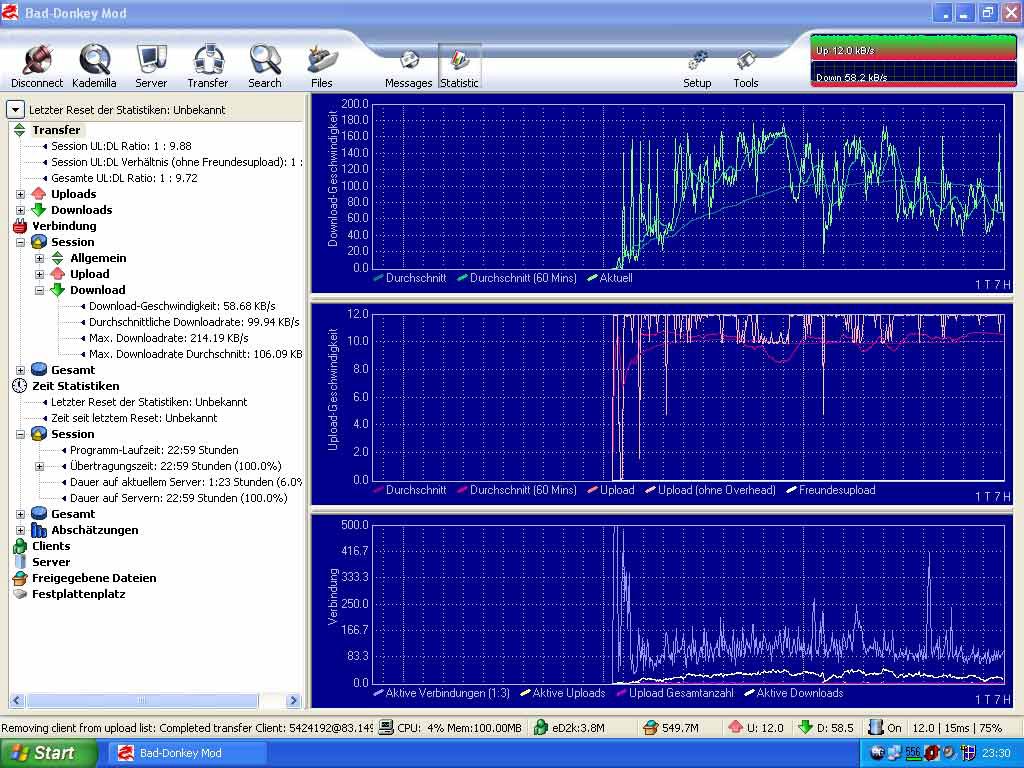The height and width of the screenshot is (768, 1024).
Task: Expand the Downloads tree node
Action: (20, 210)
